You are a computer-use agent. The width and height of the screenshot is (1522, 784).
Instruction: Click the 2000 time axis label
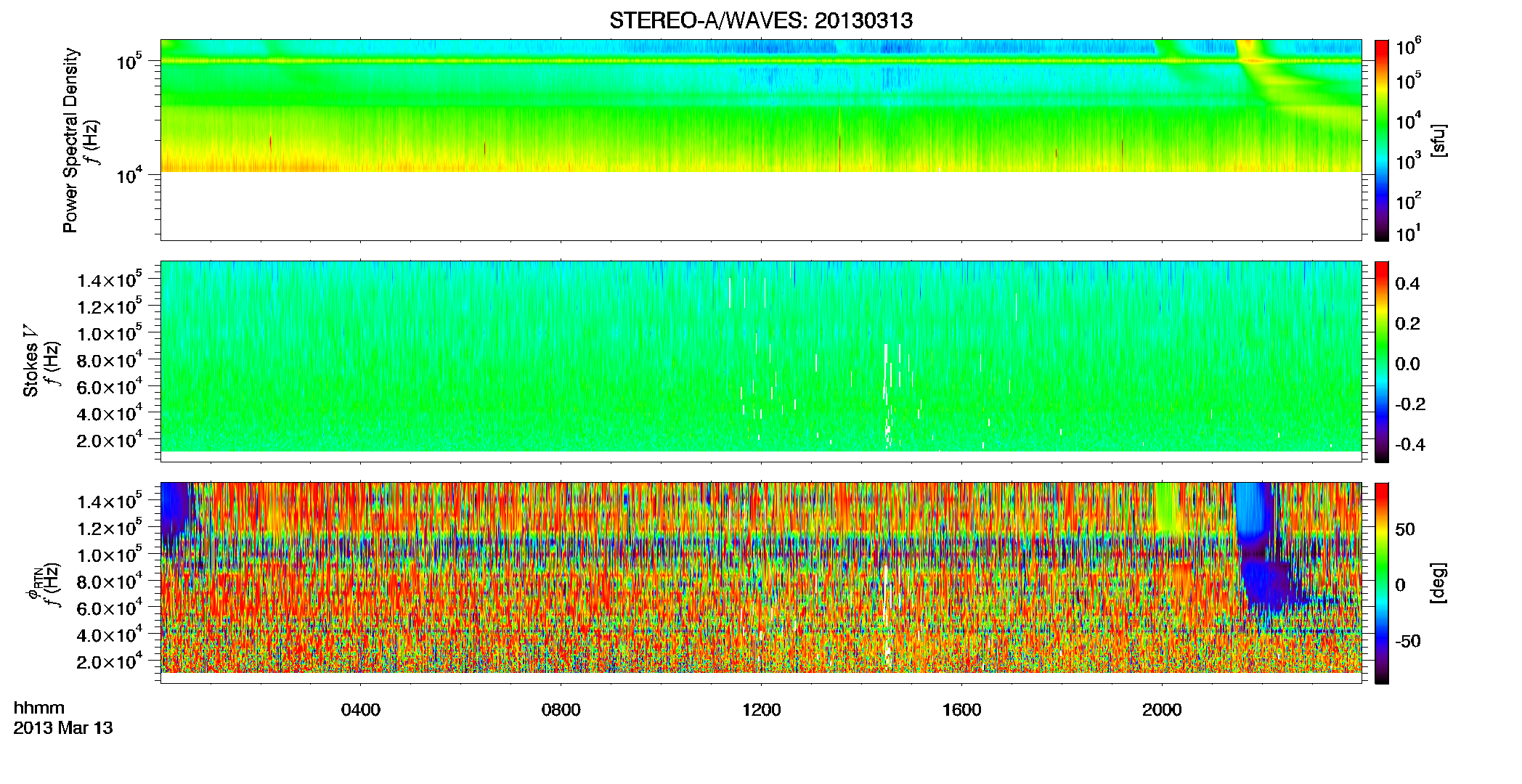1163,710
